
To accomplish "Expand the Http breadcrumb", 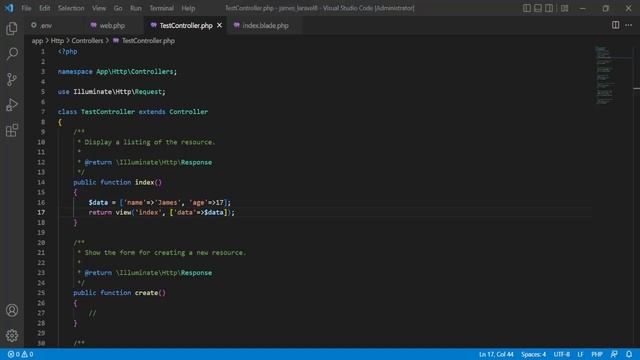I will pos(57,41).
